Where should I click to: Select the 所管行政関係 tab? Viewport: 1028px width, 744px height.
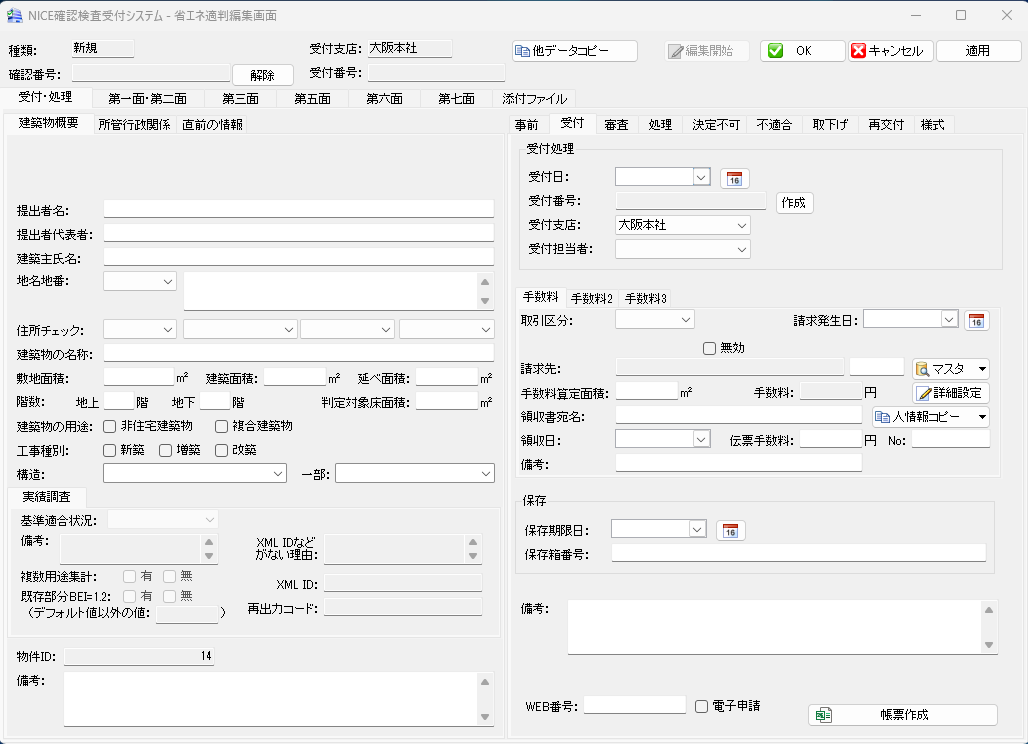point(135,125)
